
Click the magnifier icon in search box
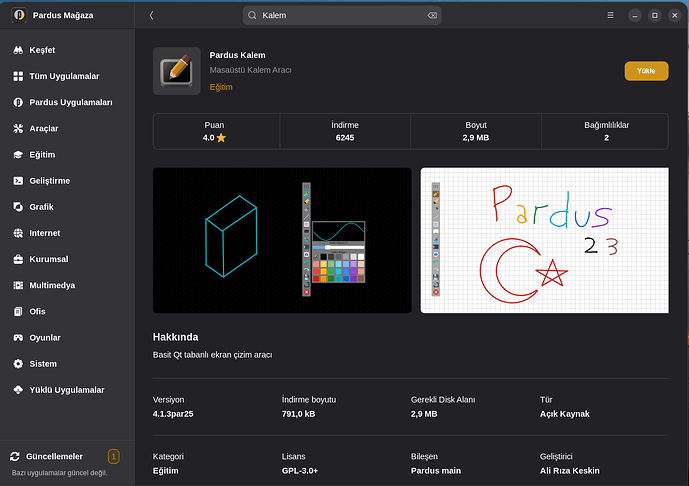click(252, 15)
